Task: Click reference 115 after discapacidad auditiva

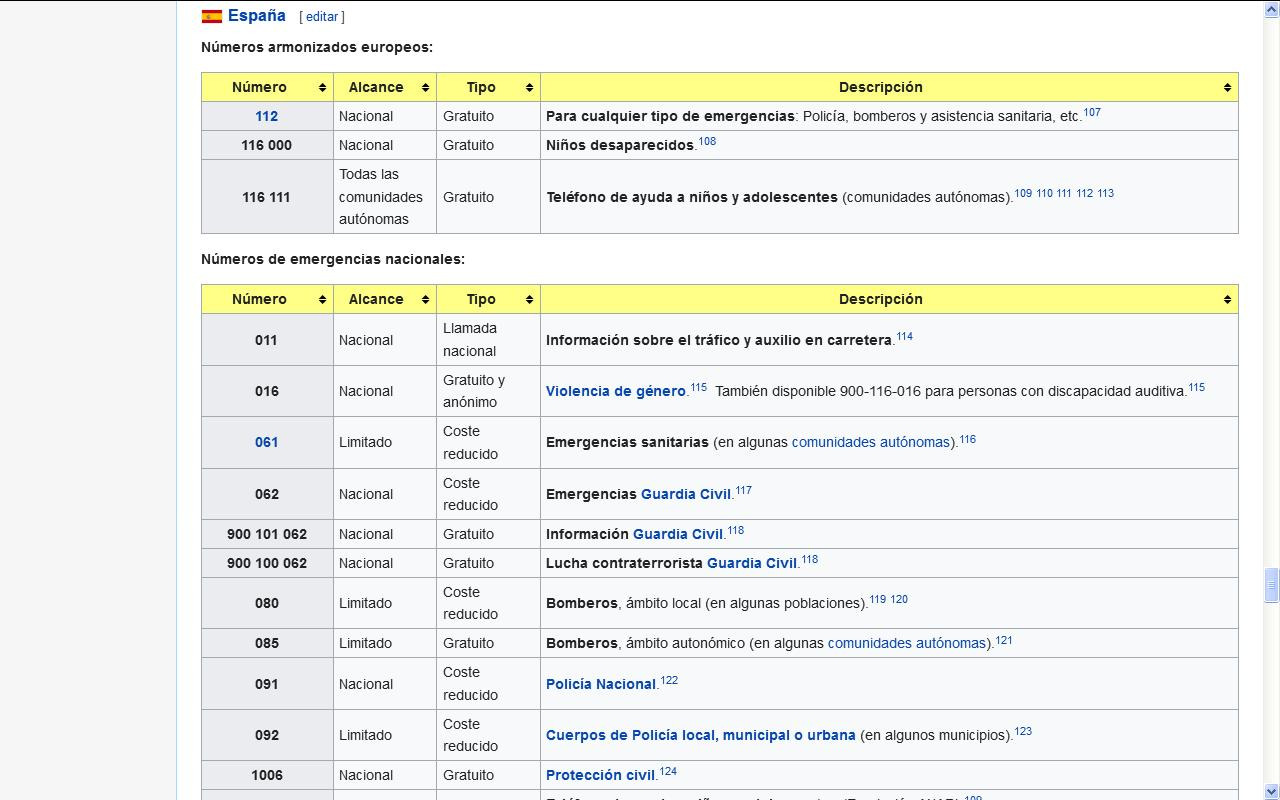Action: [1196, 387]
